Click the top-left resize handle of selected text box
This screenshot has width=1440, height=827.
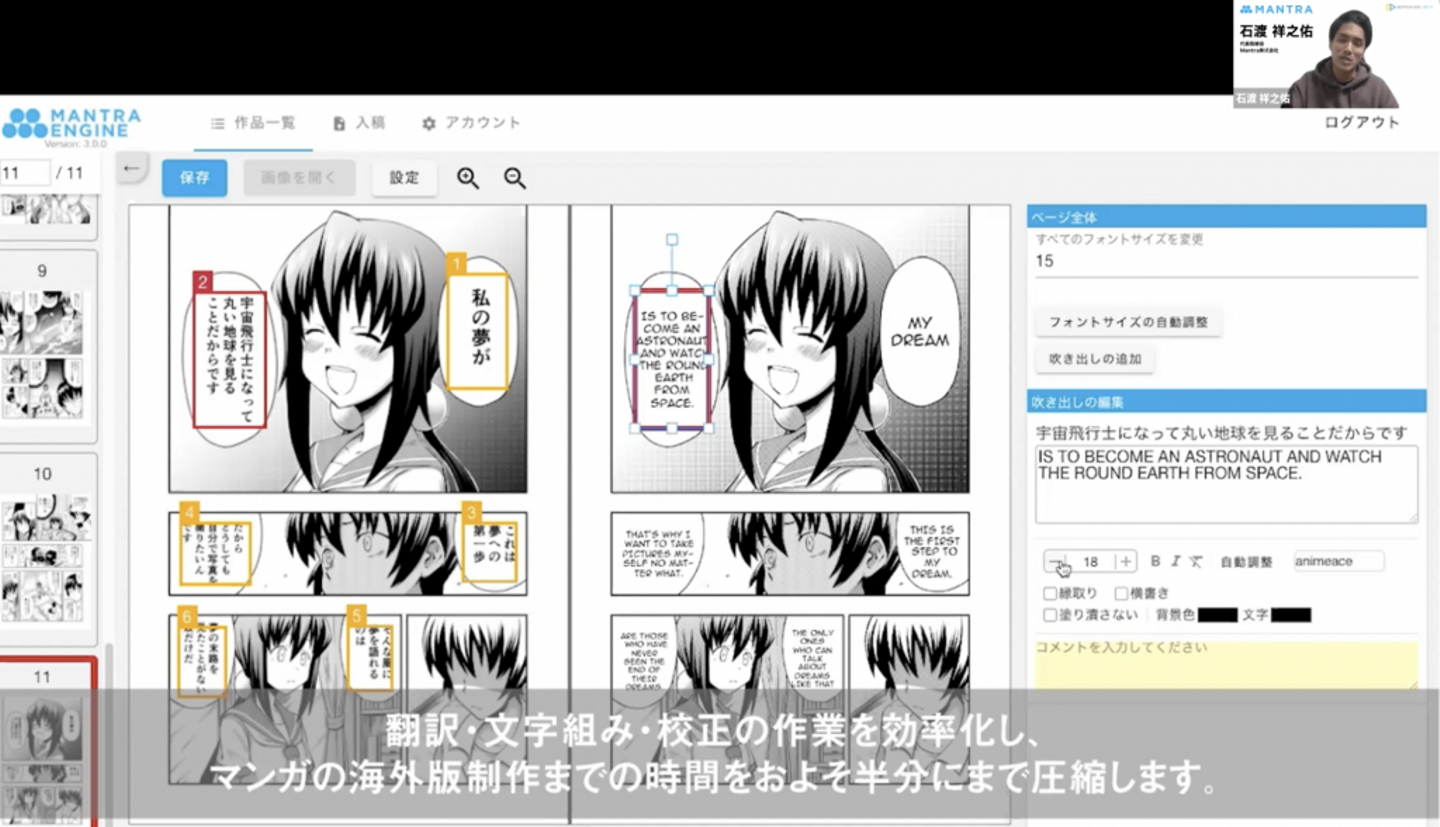tap(634, 290)
